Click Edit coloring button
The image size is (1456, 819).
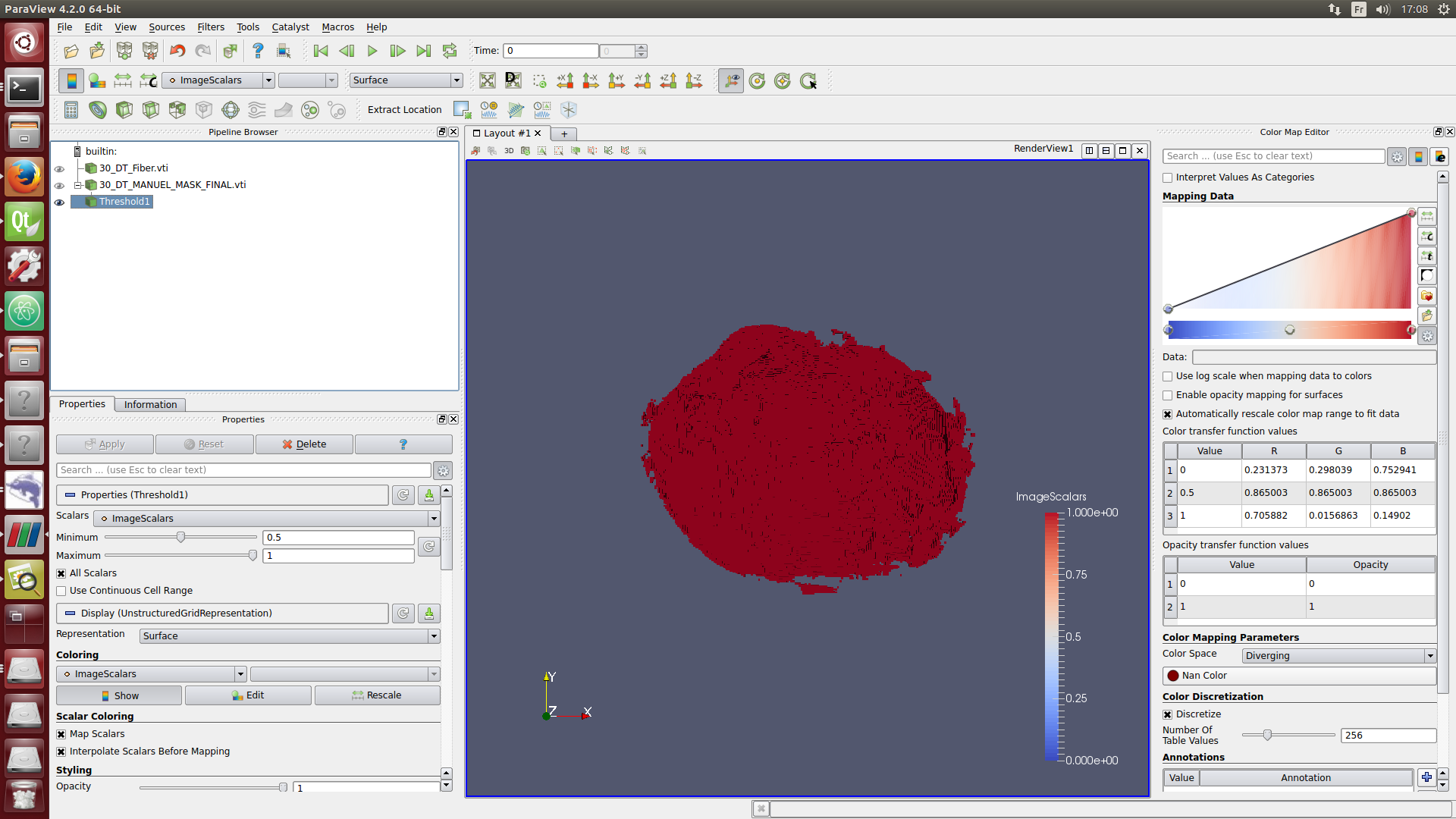248,695
